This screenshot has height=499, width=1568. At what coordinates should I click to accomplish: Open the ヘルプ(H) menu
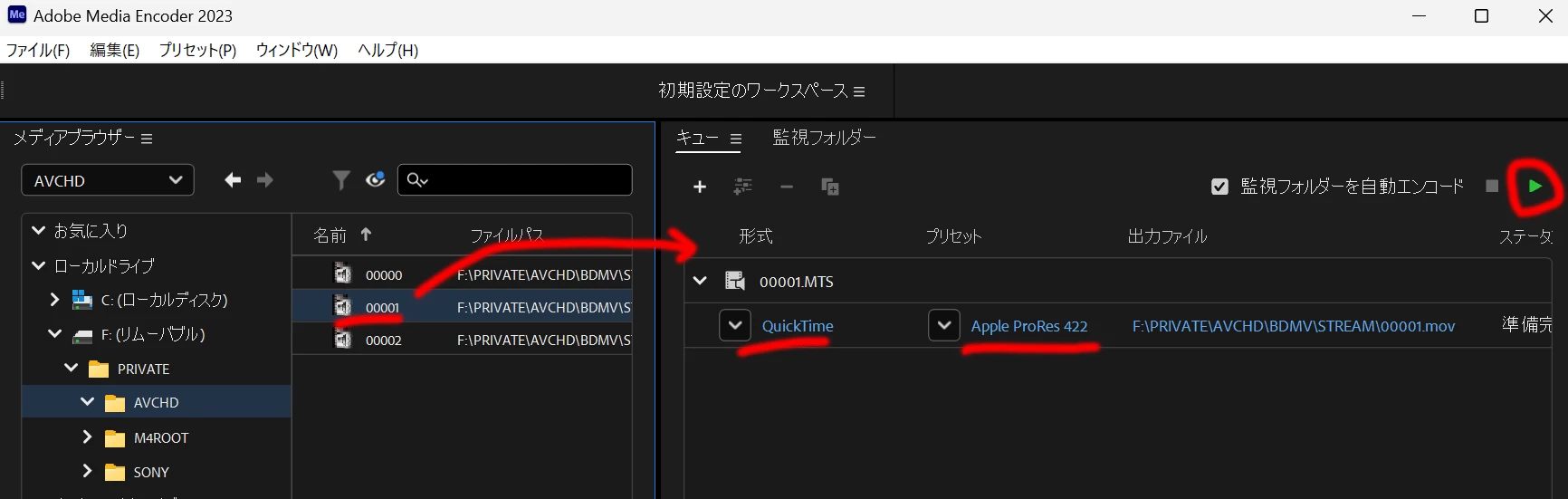pos(388,51)
